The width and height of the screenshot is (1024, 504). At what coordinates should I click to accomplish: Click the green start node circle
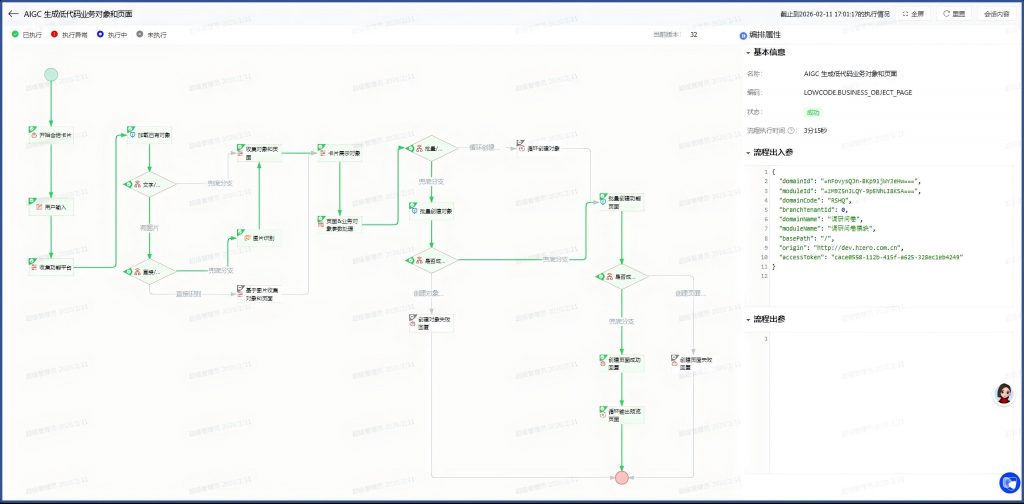pos(51,74)
